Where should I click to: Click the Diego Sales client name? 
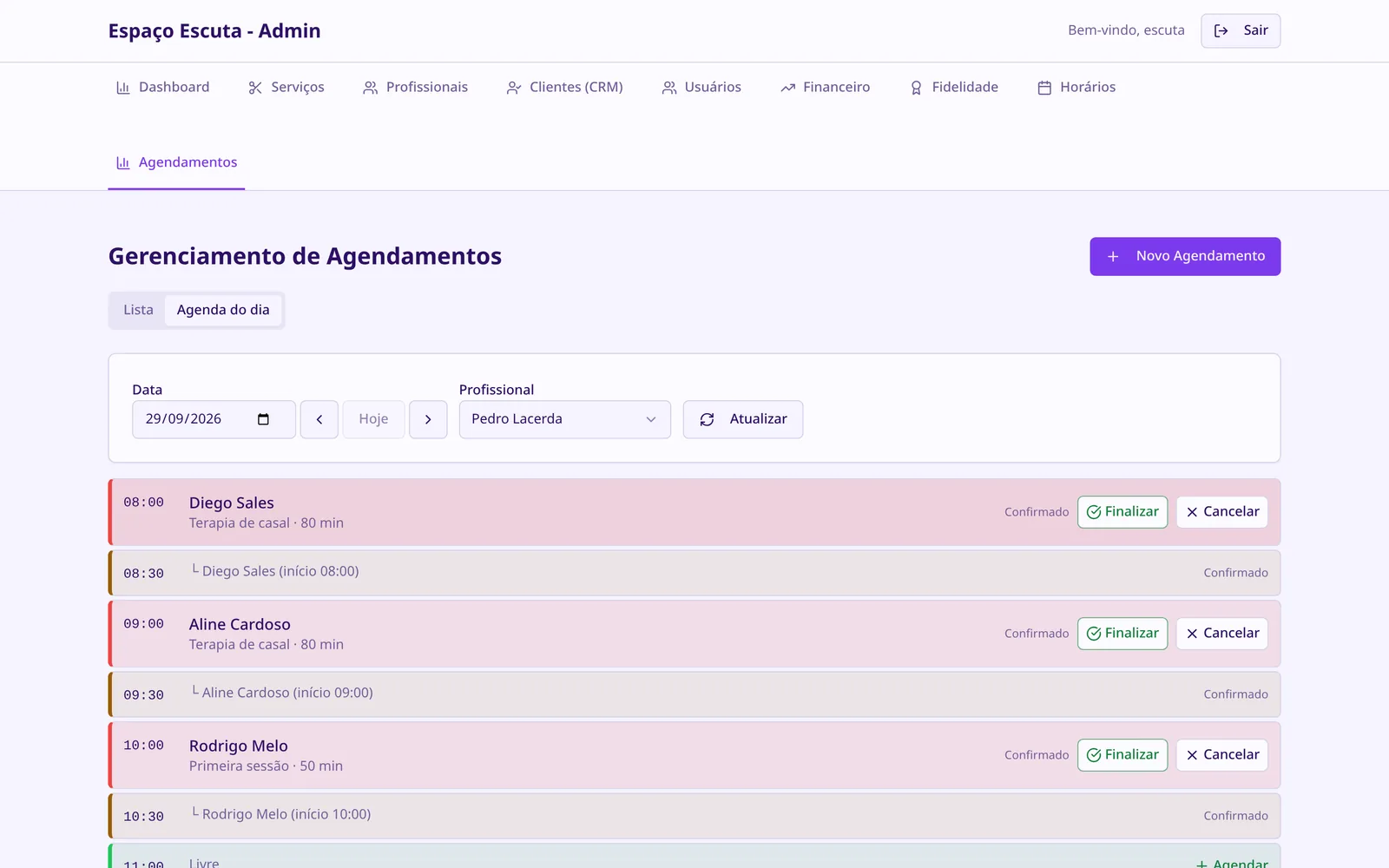[x=232, y=503]
